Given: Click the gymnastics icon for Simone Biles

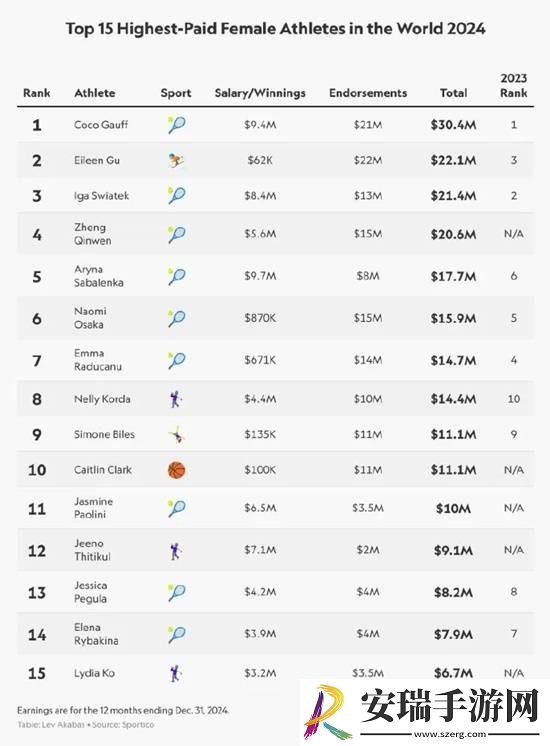Looking at the screenshot, I should click(x=177, y=434).
